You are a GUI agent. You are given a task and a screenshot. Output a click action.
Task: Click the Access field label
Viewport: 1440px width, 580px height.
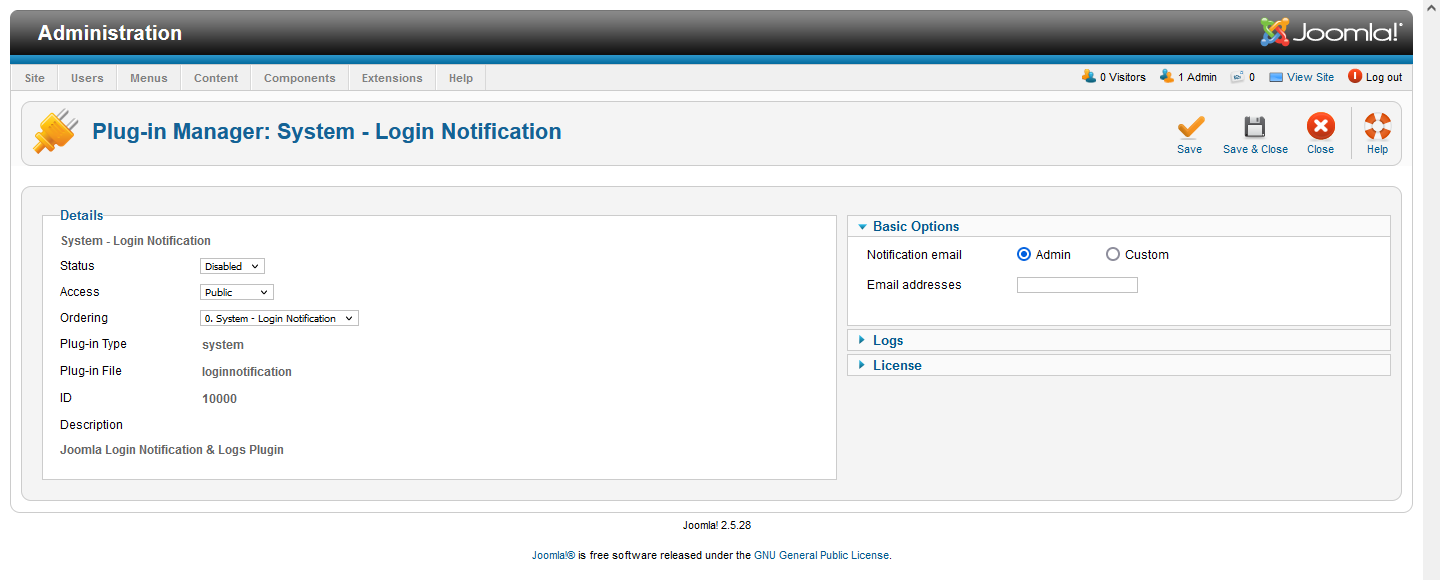[80, 292]
